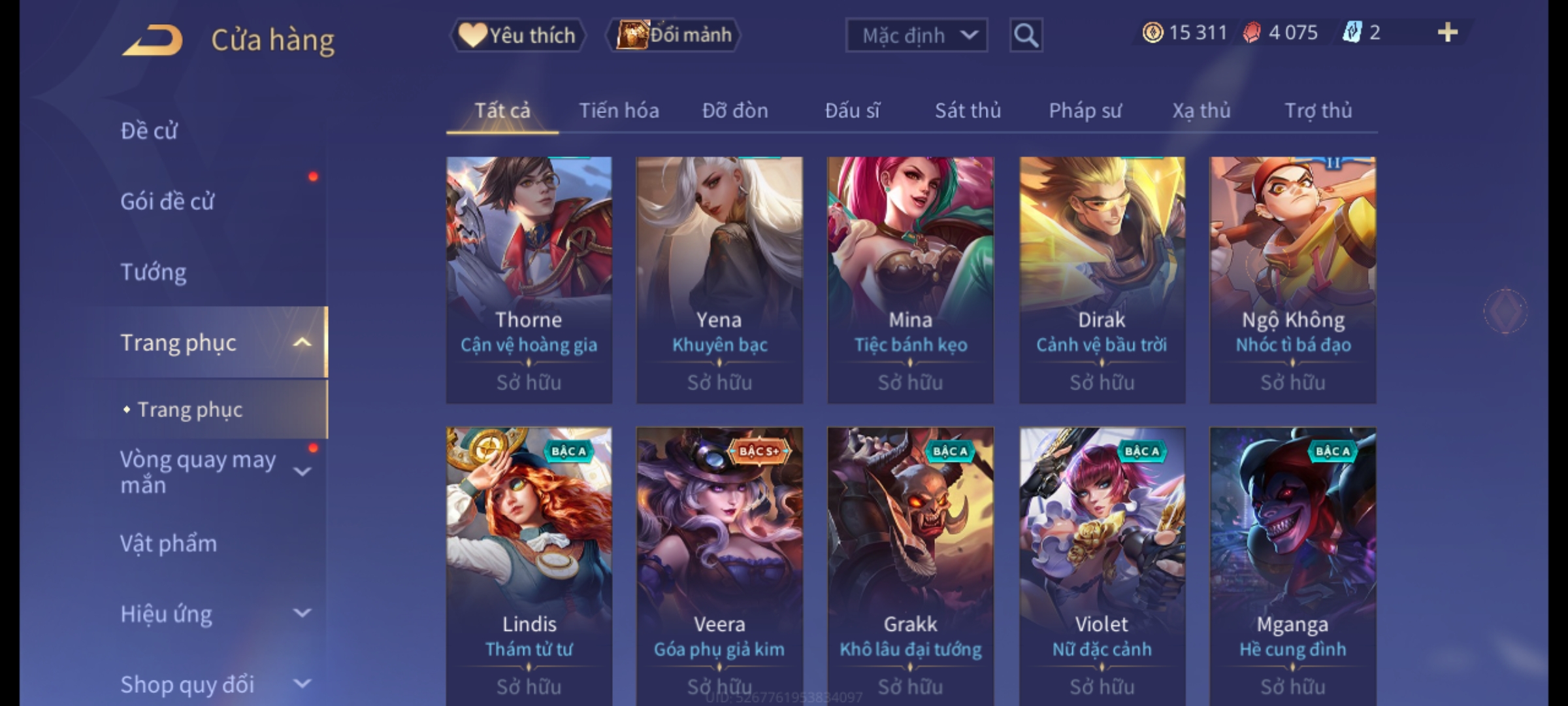Tap the chest icon on Đổi mảnh

[x=632, y=35]
